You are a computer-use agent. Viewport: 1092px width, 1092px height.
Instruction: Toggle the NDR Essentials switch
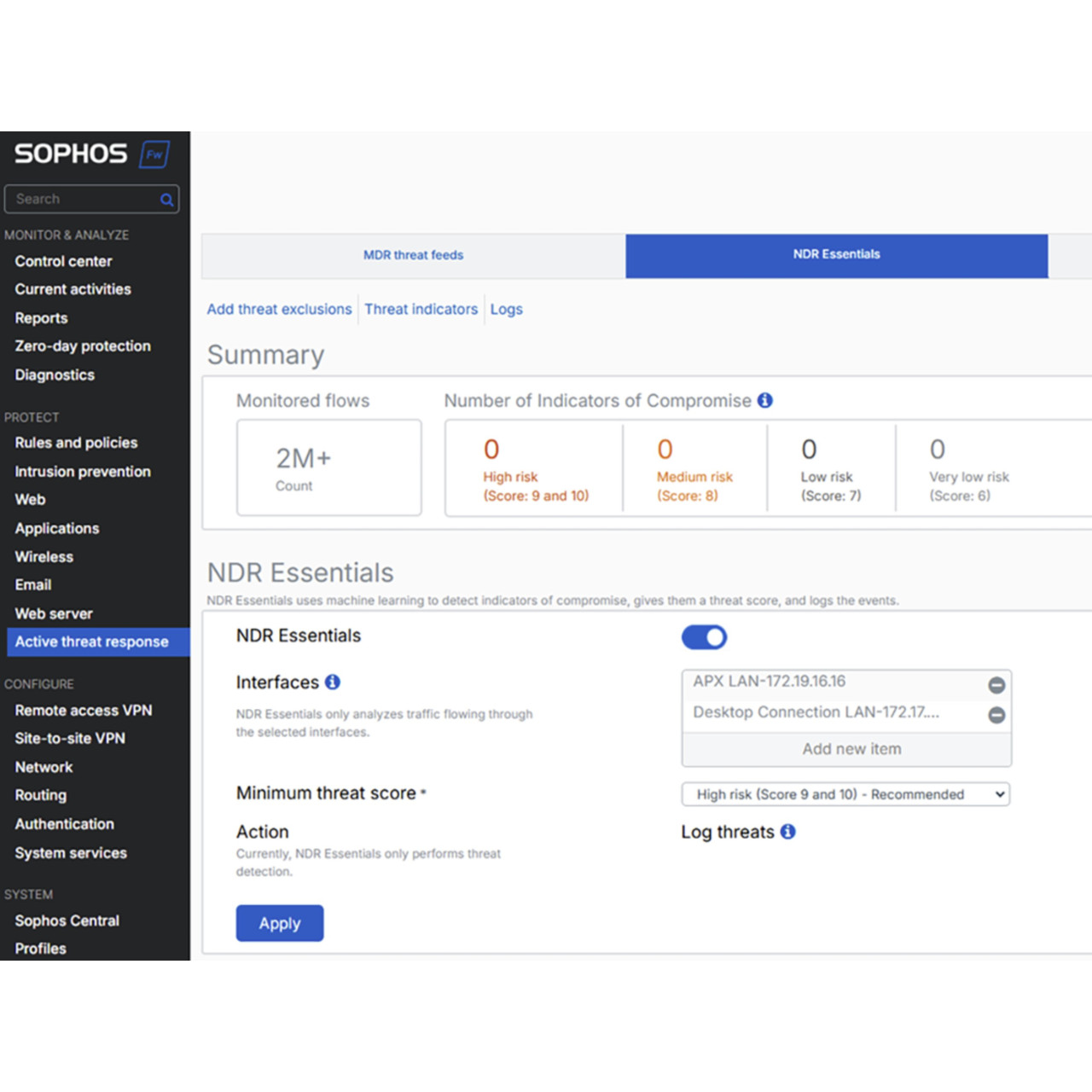pos(704,637)
